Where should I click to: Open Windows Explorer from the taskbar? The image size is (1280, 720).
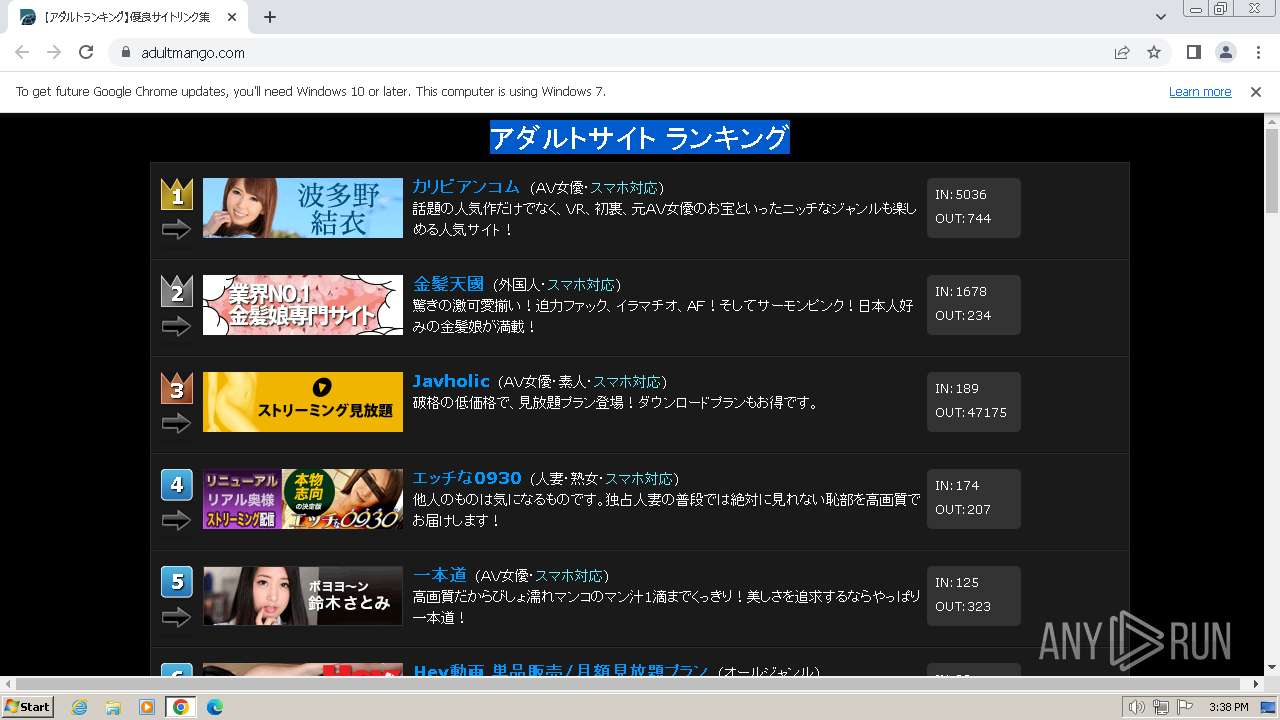pos(113,707)
